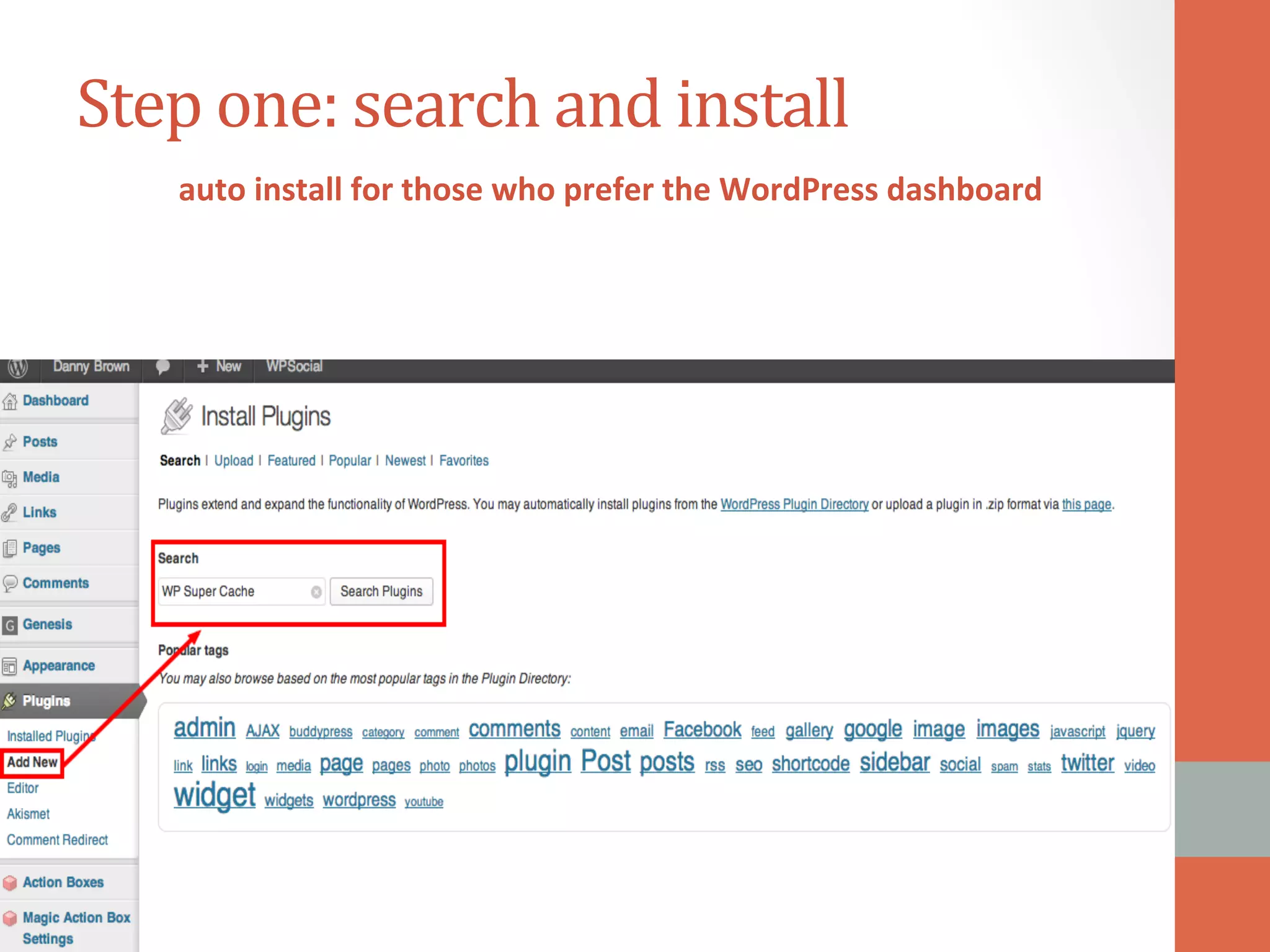Select Add New under Plugins
This screenshot has height=952, width=1270.
click(32, 762)
